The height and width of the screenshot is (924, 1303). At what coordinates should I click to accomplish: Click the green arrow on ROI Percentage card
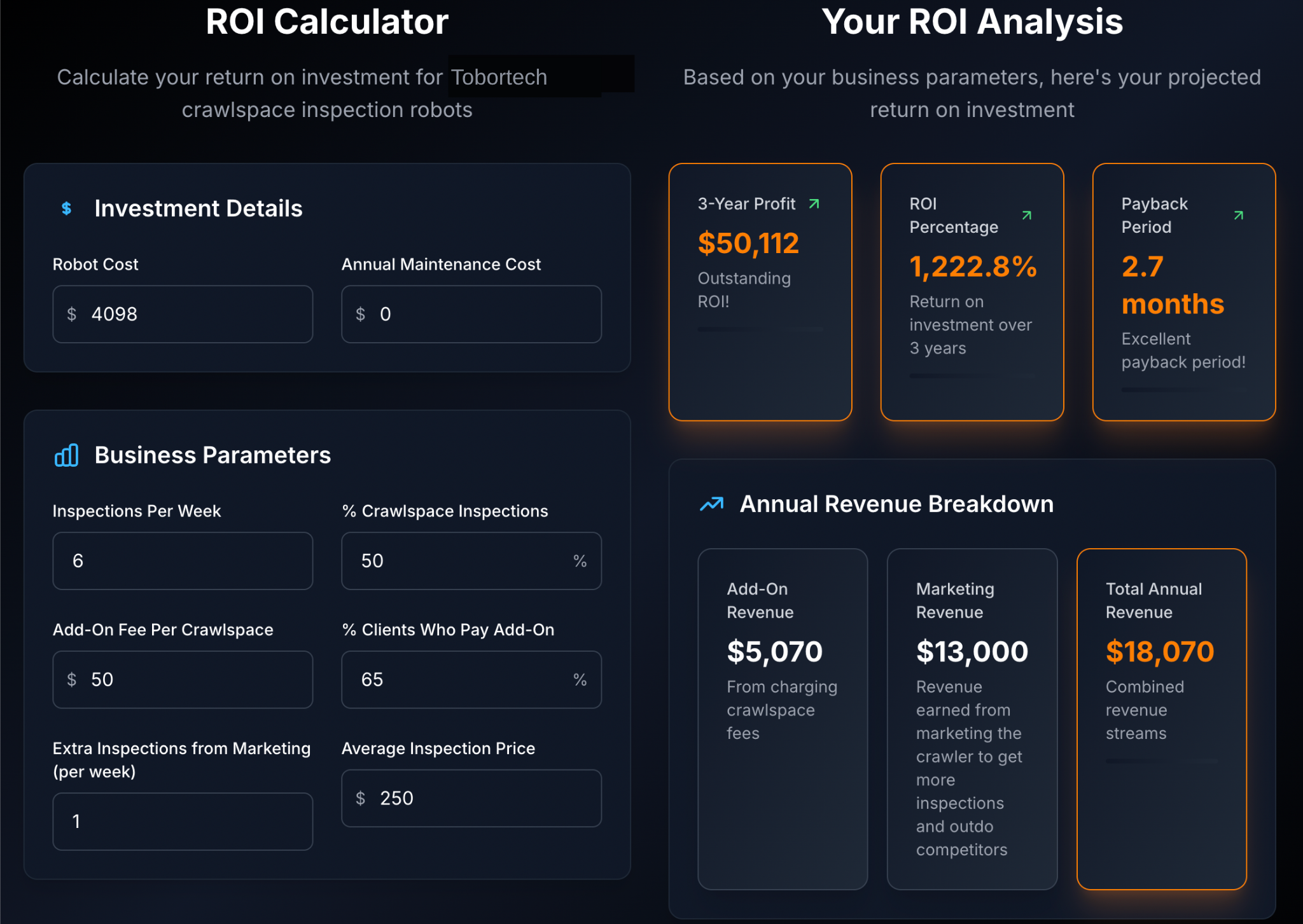tap(1026, 216)
